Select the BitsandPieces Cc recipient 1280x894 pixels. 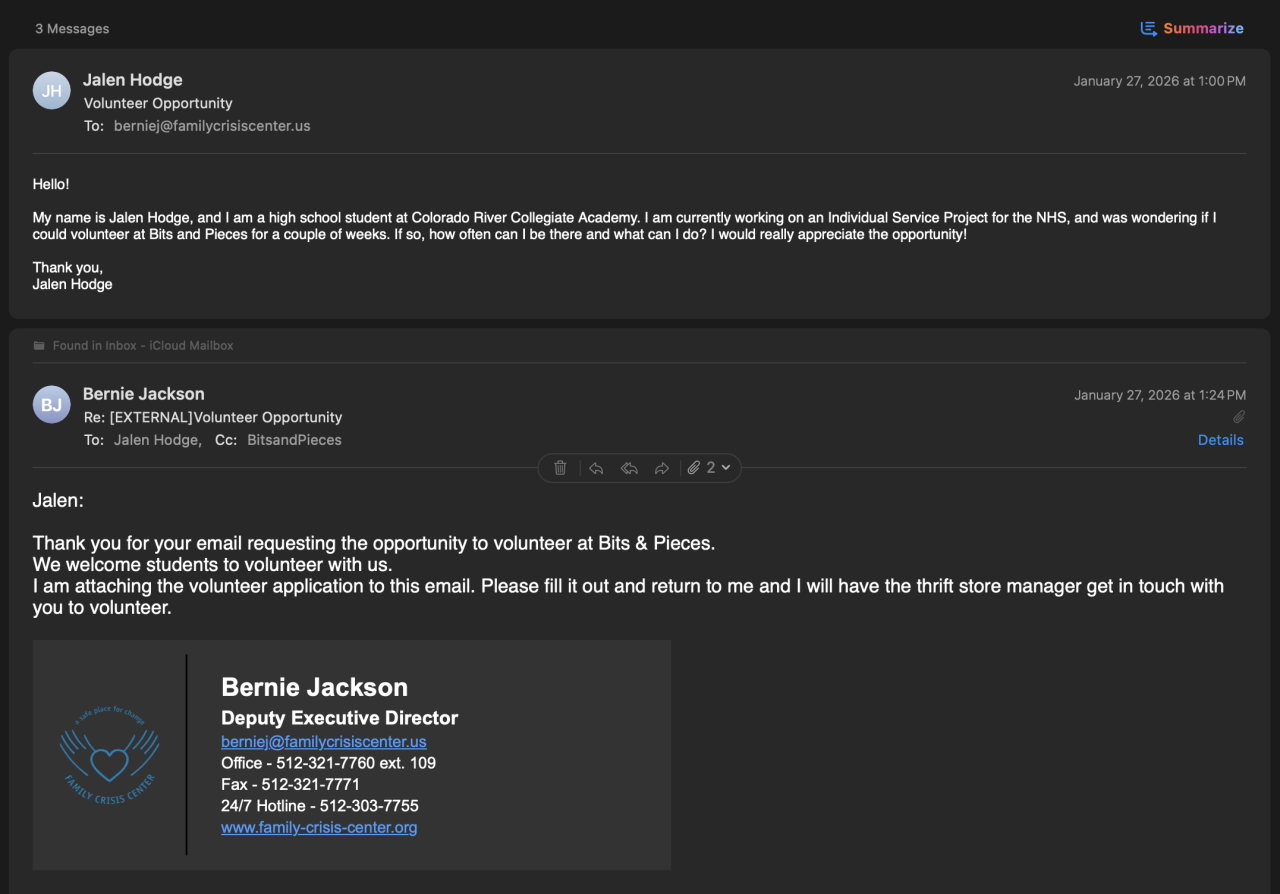click(x=294, y=440)
